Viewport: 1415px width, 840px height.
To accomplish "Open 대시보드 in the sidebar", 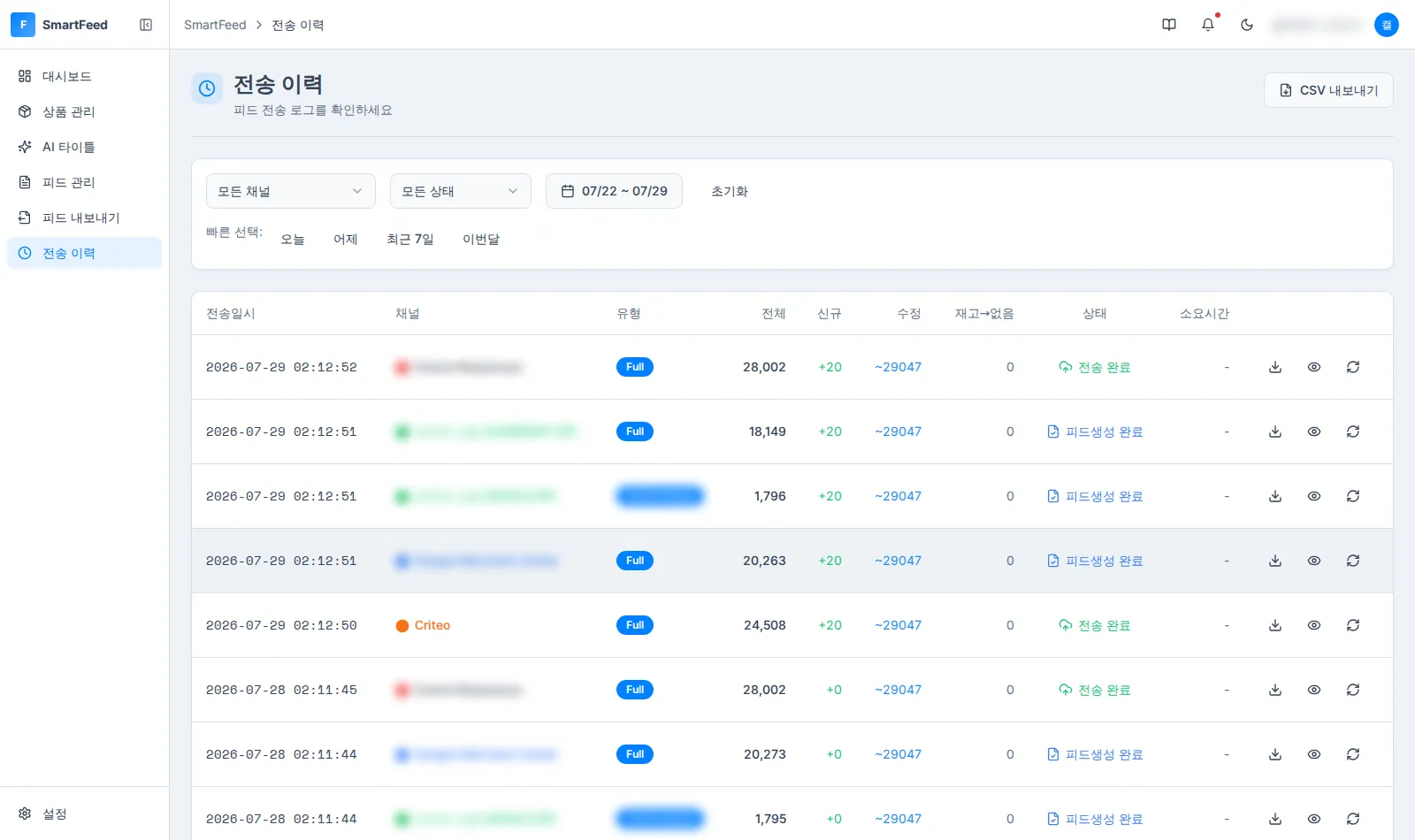I will 85,76.
